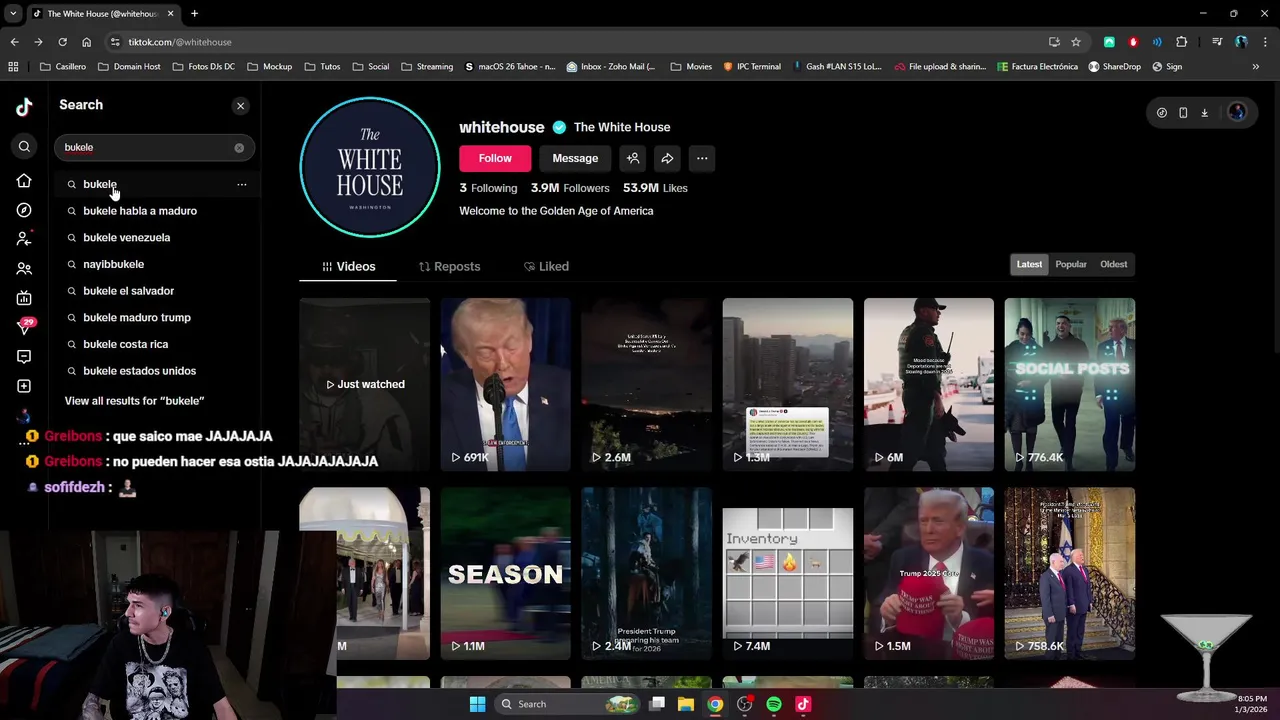Open the ShareDrop bookmark
Image resolution: width=1280 pixels, height=720 pixels.
point(1114,67)
